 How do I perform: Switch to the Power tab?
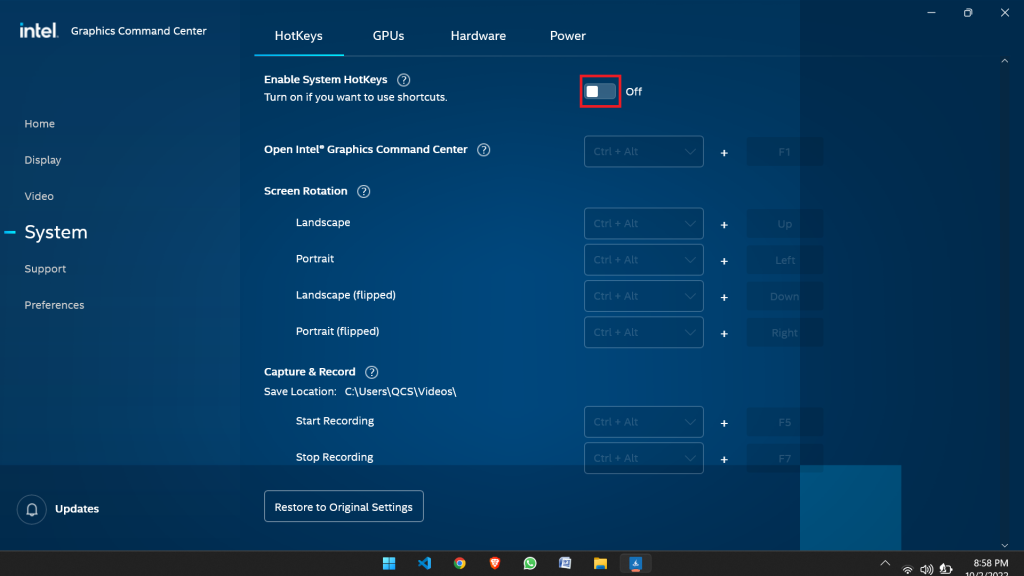568,36
